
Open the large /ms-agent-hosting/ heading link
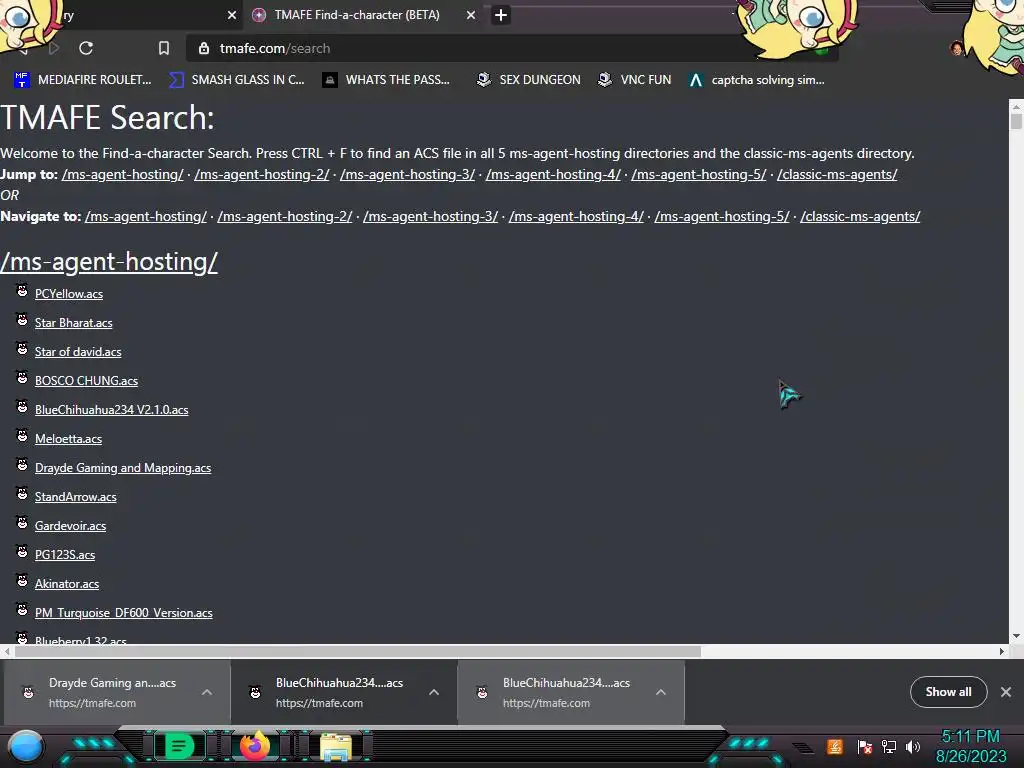(109, 261)
